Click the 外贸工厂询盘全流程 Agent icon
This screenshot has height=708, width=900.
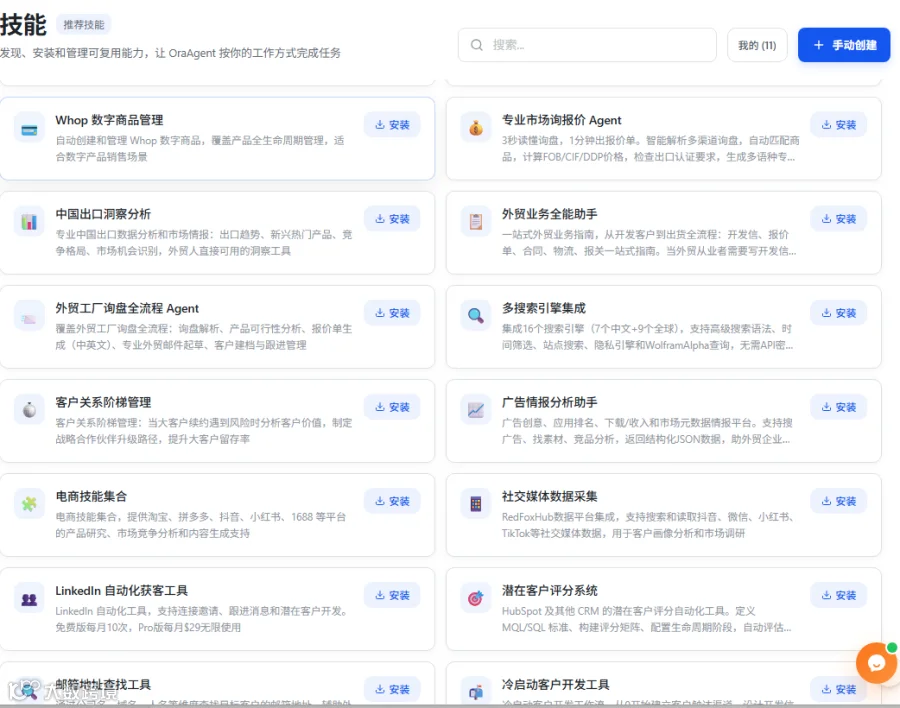click(29, 316)
